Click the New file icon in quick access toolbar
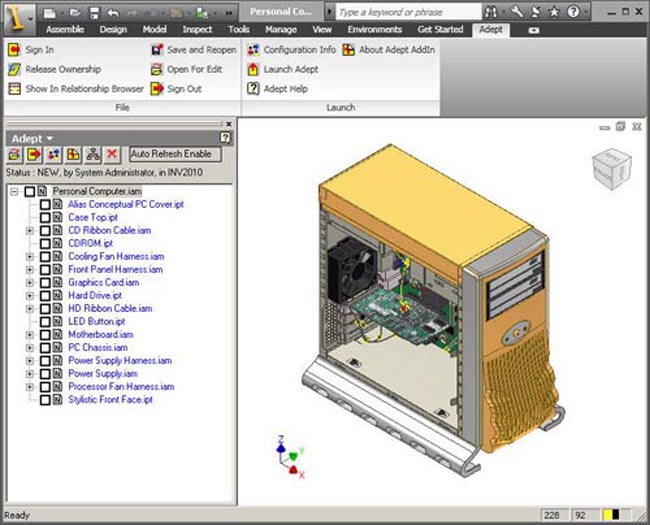Image resolution: width=650 pixels, height=525 pixels. tap(49, 13)
